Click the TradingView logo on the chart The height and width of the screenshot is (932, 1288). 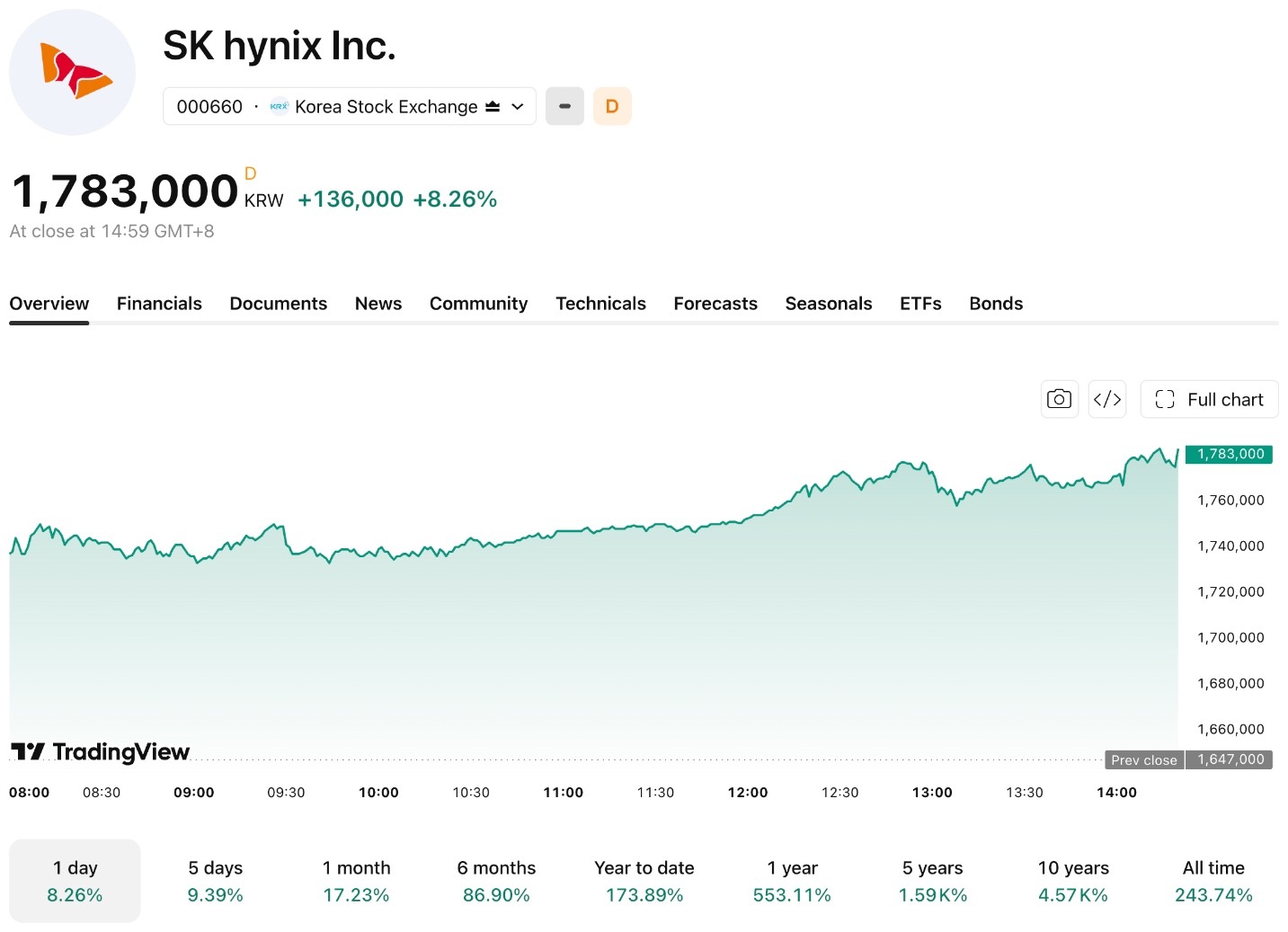[x=100, y=751]
